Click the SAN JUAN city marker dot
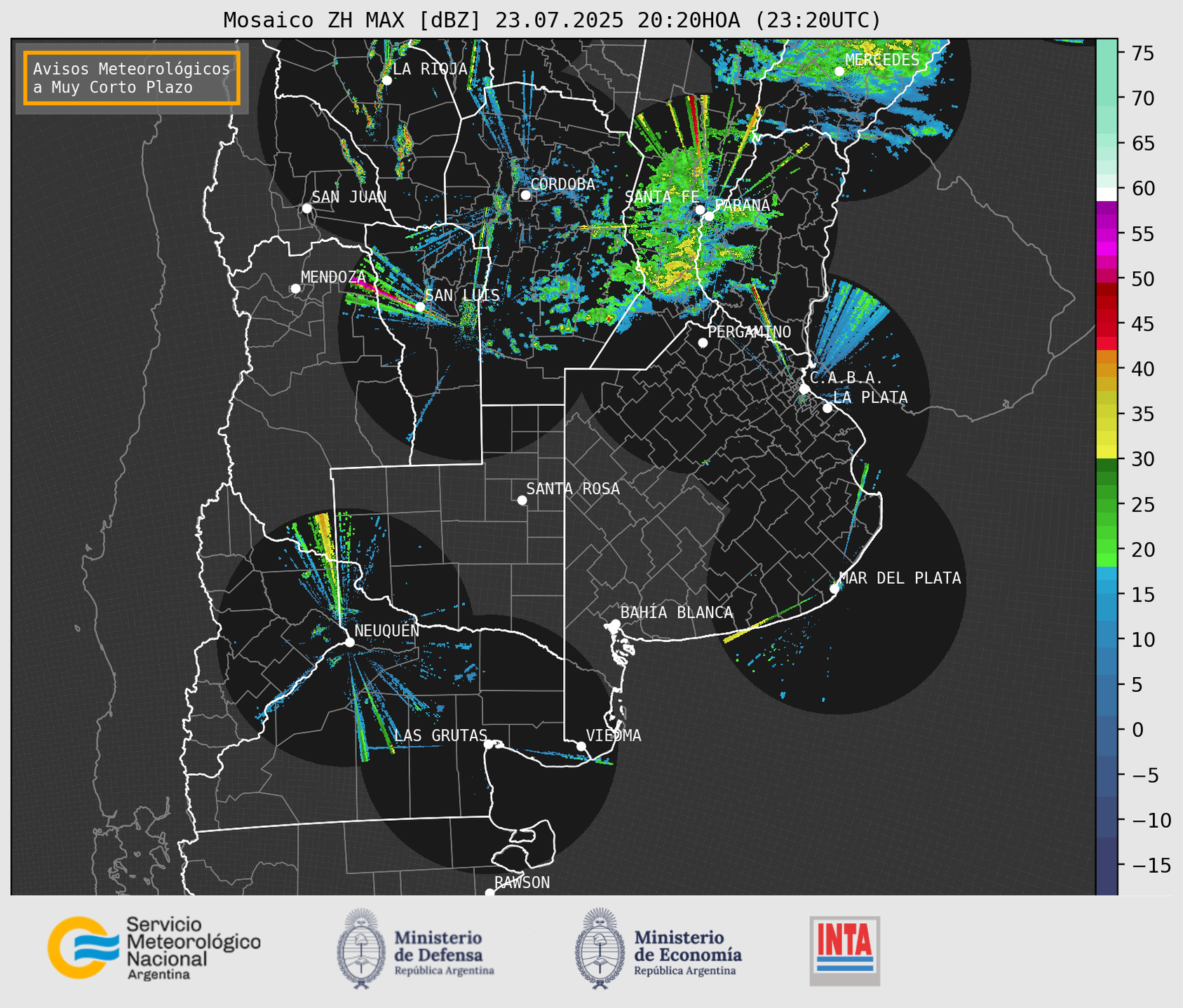 [306, 208]
